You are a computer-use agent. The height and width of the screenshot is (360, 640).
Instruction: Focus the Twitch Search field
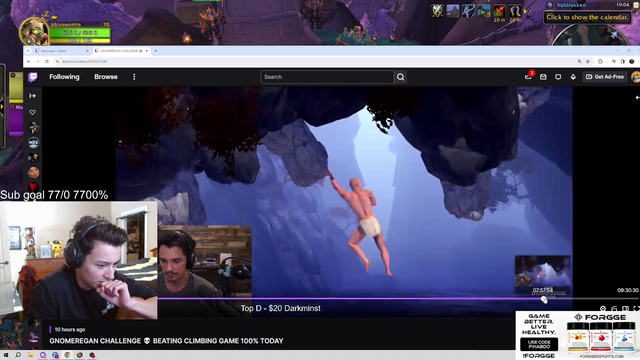tap(327, 77)
